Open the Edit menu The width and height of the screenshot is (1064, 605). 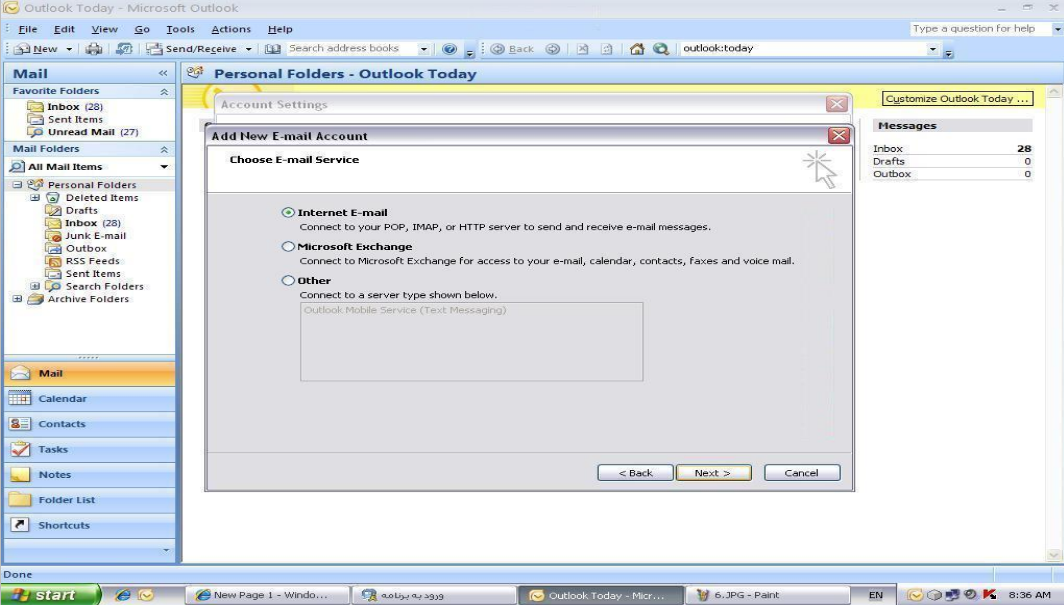[64, 29]
